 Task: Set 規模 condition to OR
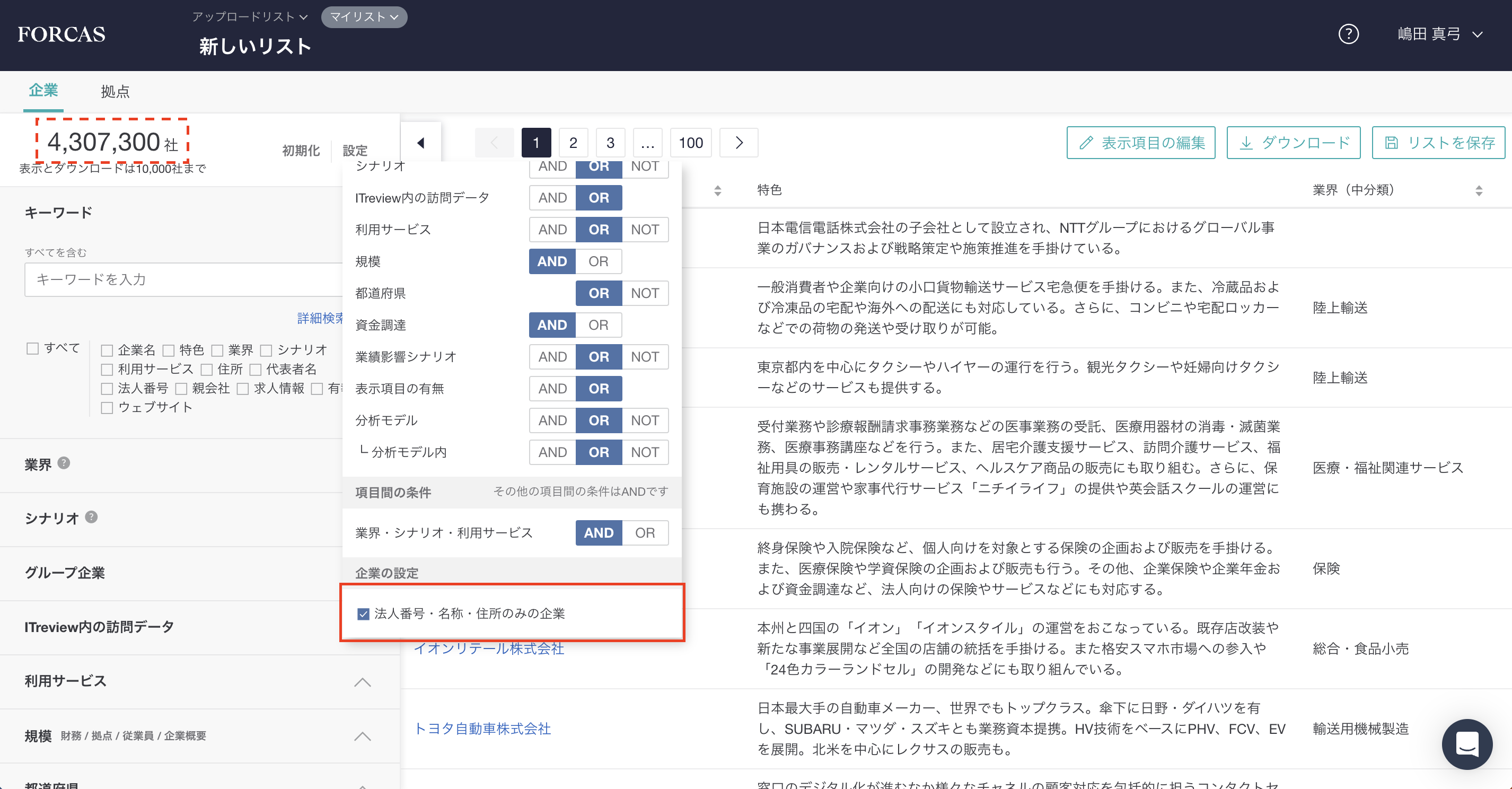pos(598,261)
